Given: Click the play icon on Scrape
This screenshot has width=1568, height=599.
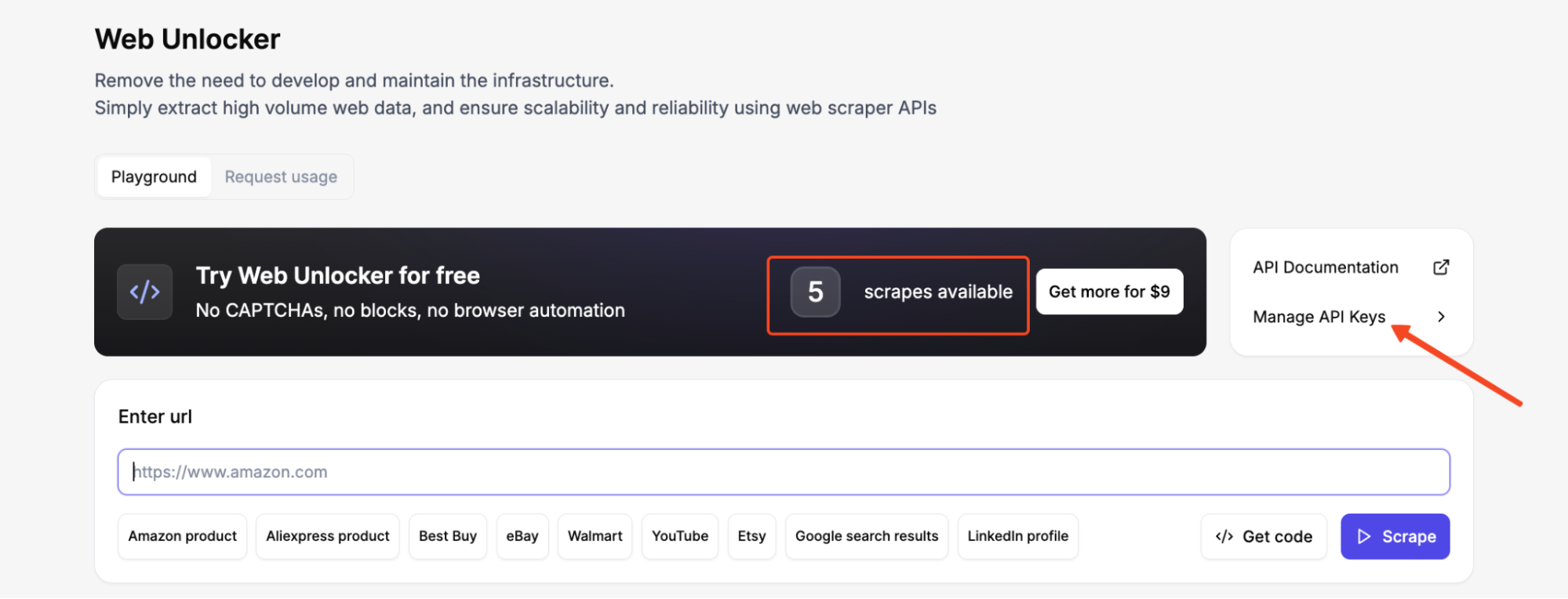Looking at the screenshot, I should [x=1364, y=537].
